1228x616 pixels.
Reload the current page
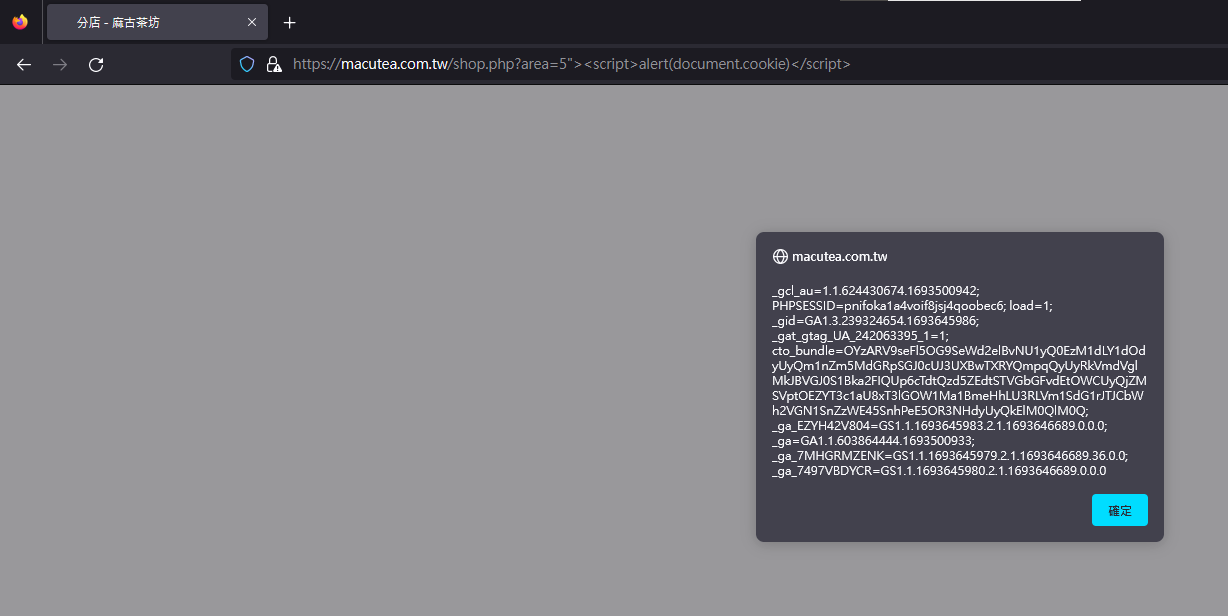[x=96, y=65]
